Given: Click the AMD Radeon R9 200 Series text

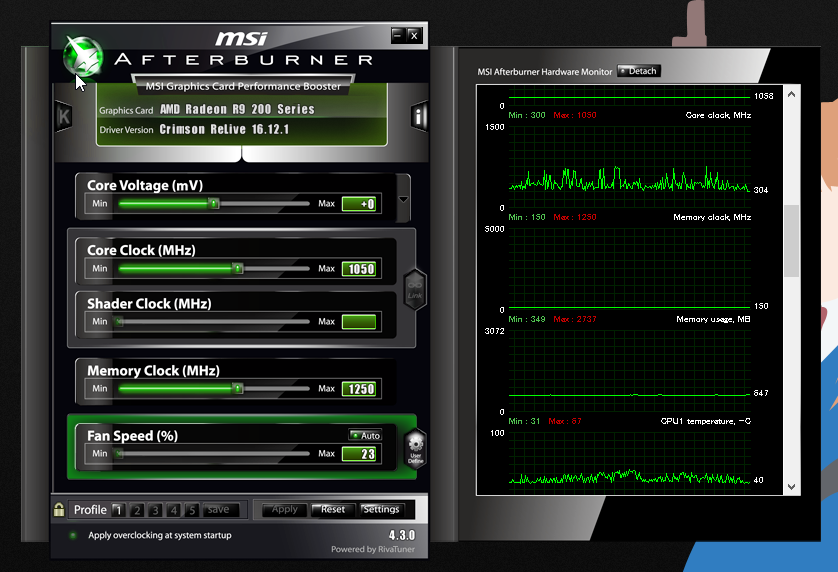Looking at the screenshot, I should [x=237, y=109].
